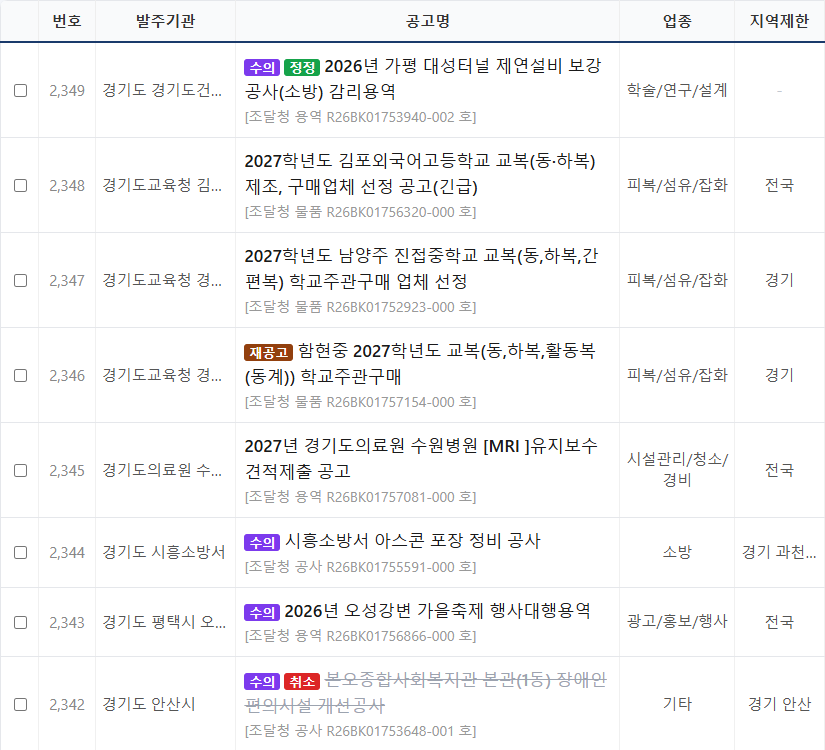
Task: Click reference number R26BK01757081-000
Action: coord(390,497)
